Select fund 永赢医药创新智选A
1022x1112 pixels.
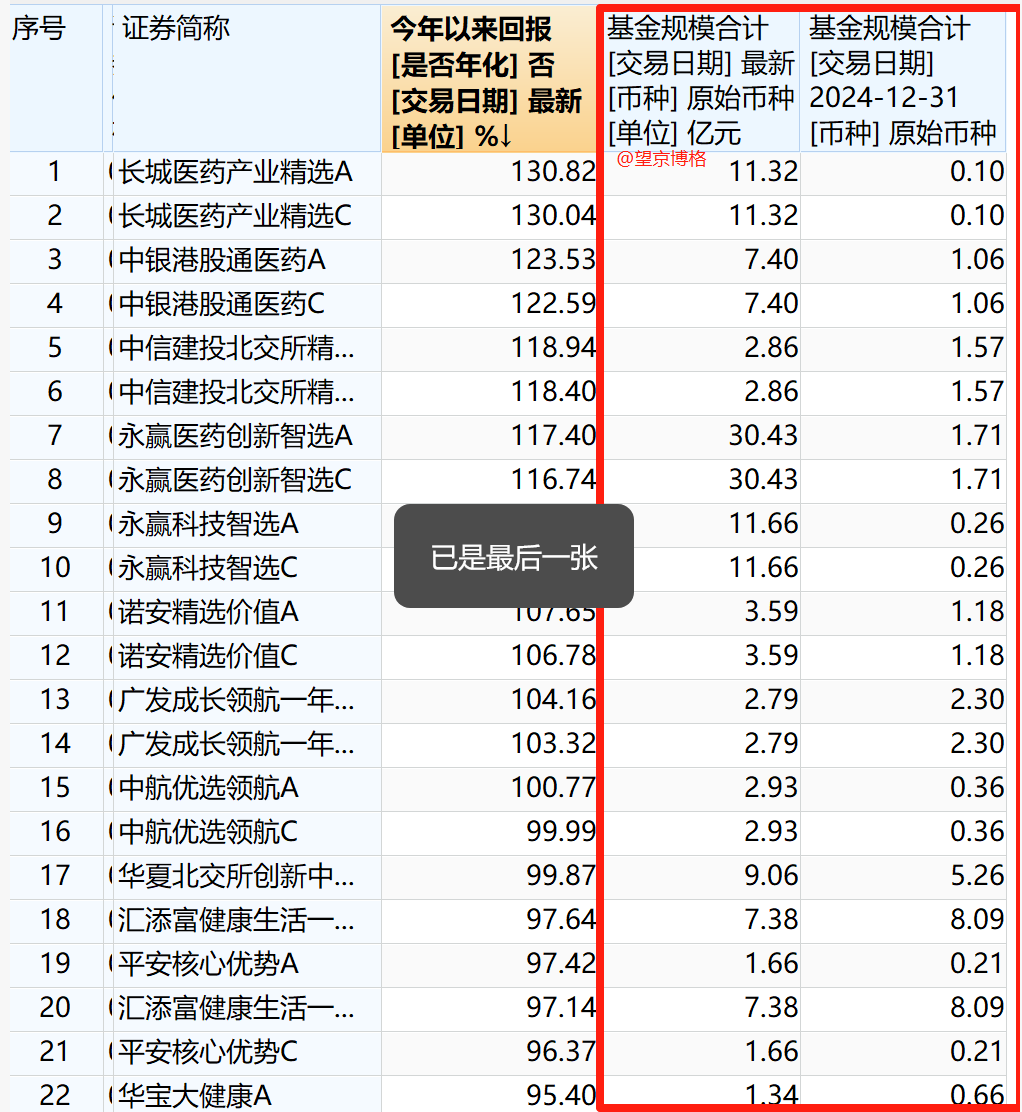click(235, 436)
